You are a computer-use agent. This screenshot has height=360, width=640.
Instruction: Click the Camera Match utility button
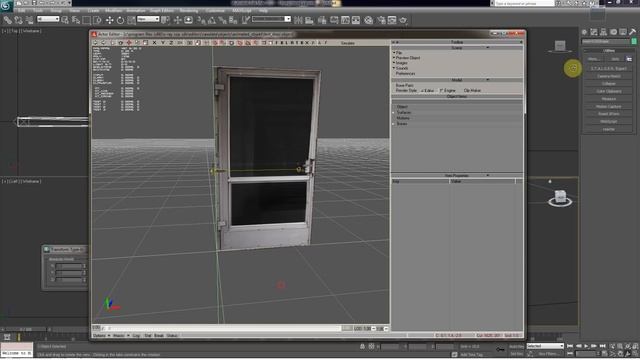pyautogui.click(x=609, y=76)
